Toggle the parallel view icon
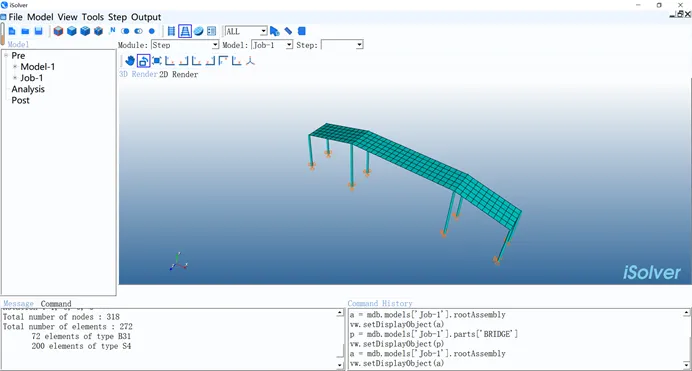The width and height of the screenshot is (692, 371). (171, 31)
